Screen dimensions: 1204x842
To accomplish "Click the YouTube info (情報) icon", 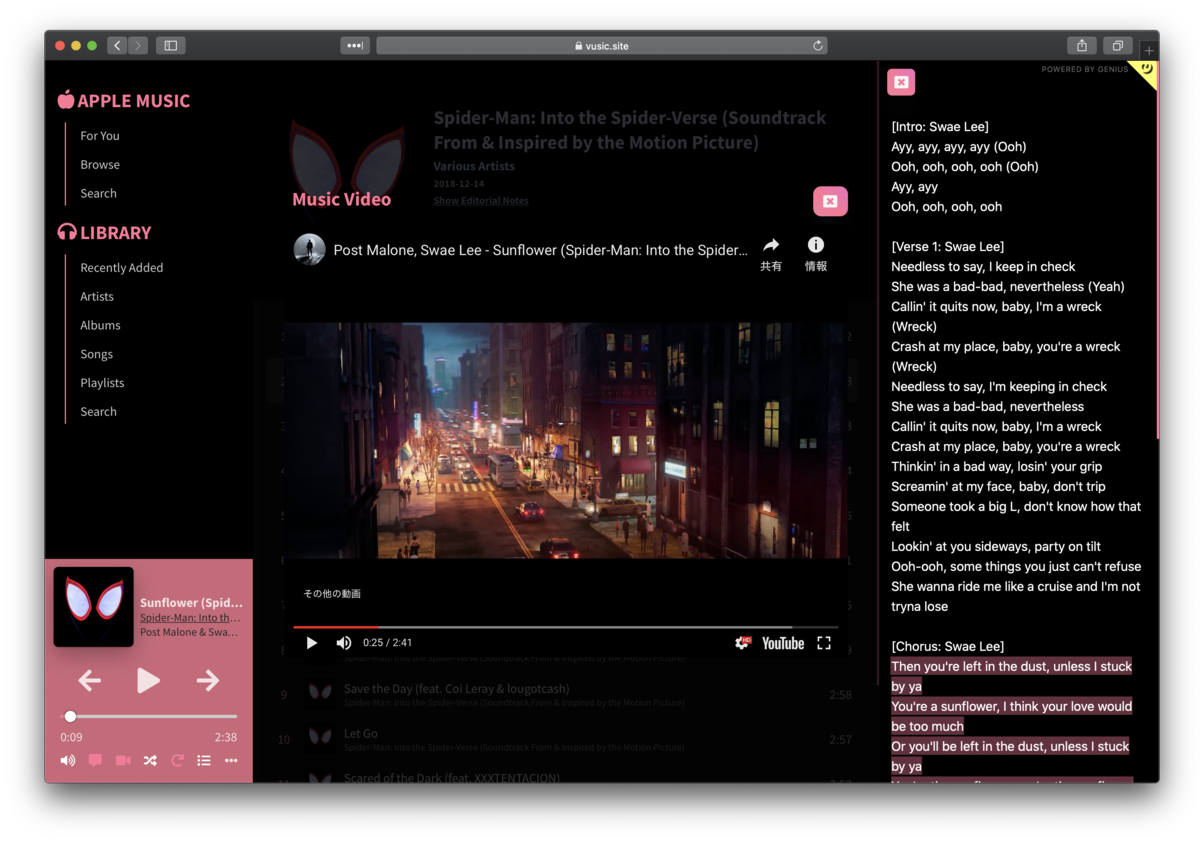I will click(816, 254).
